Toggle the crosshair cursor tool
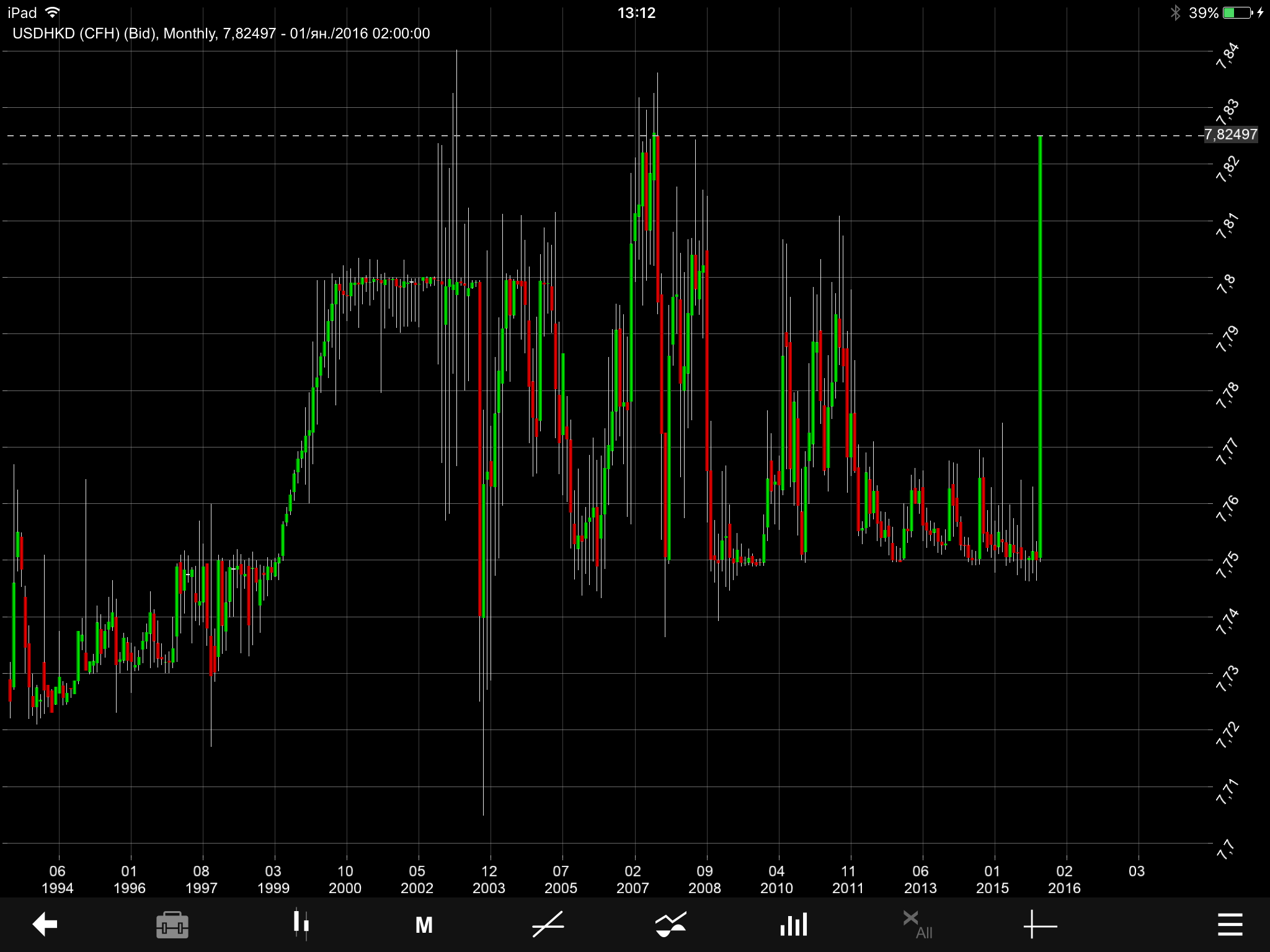The width and height of the screenshot is (1270, 952). click(1040, 925)
